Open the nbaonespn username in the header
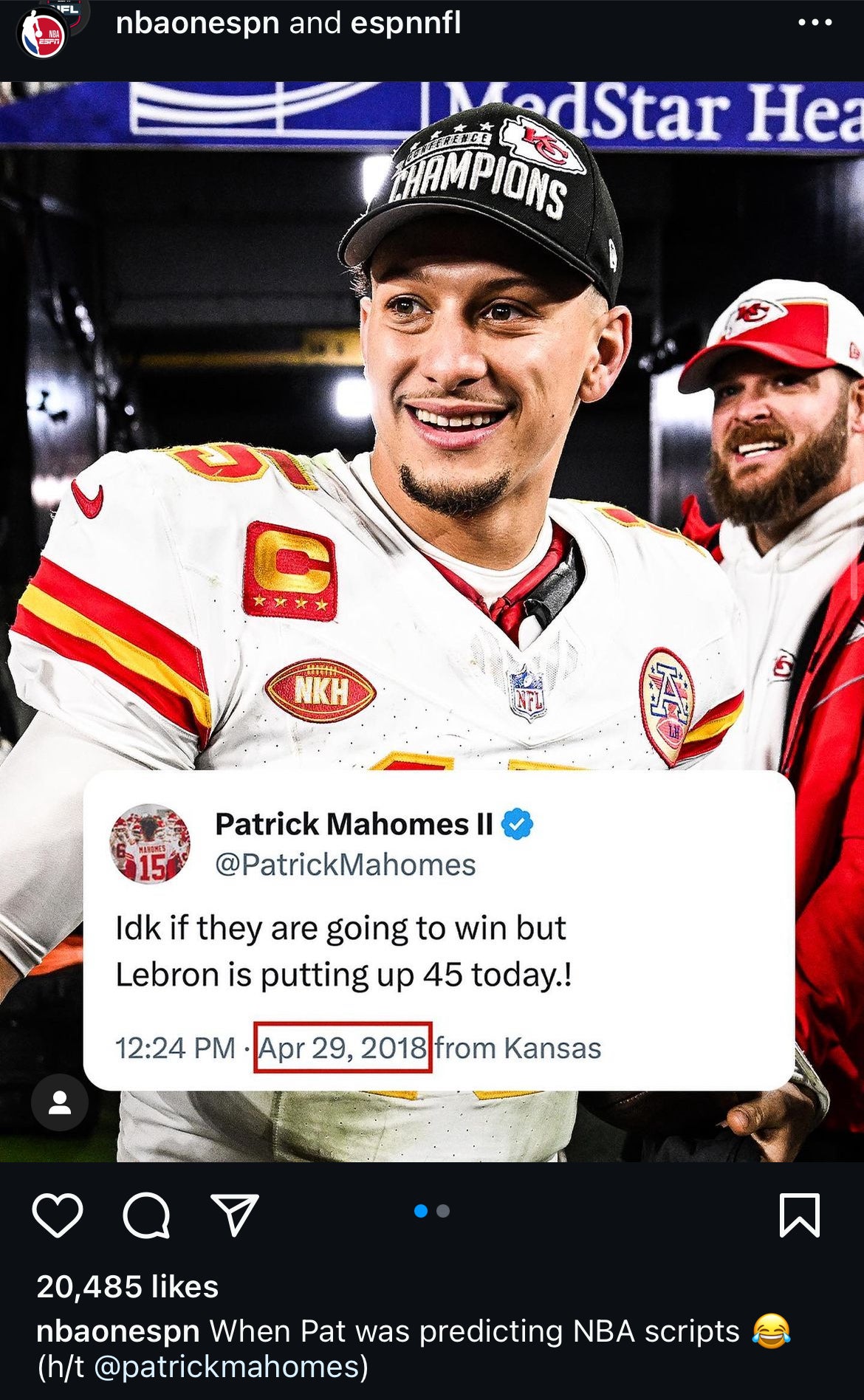 [x=197, y=23]
